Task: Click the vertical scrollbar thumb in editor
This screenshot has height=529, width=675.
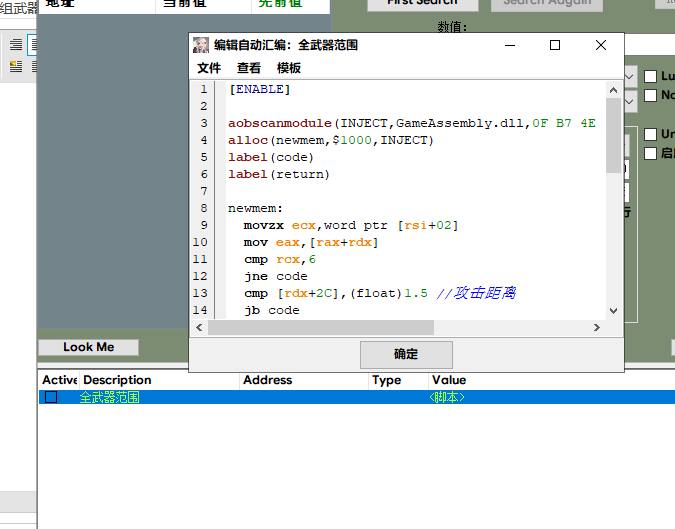Action: click(x=613, y=136)
